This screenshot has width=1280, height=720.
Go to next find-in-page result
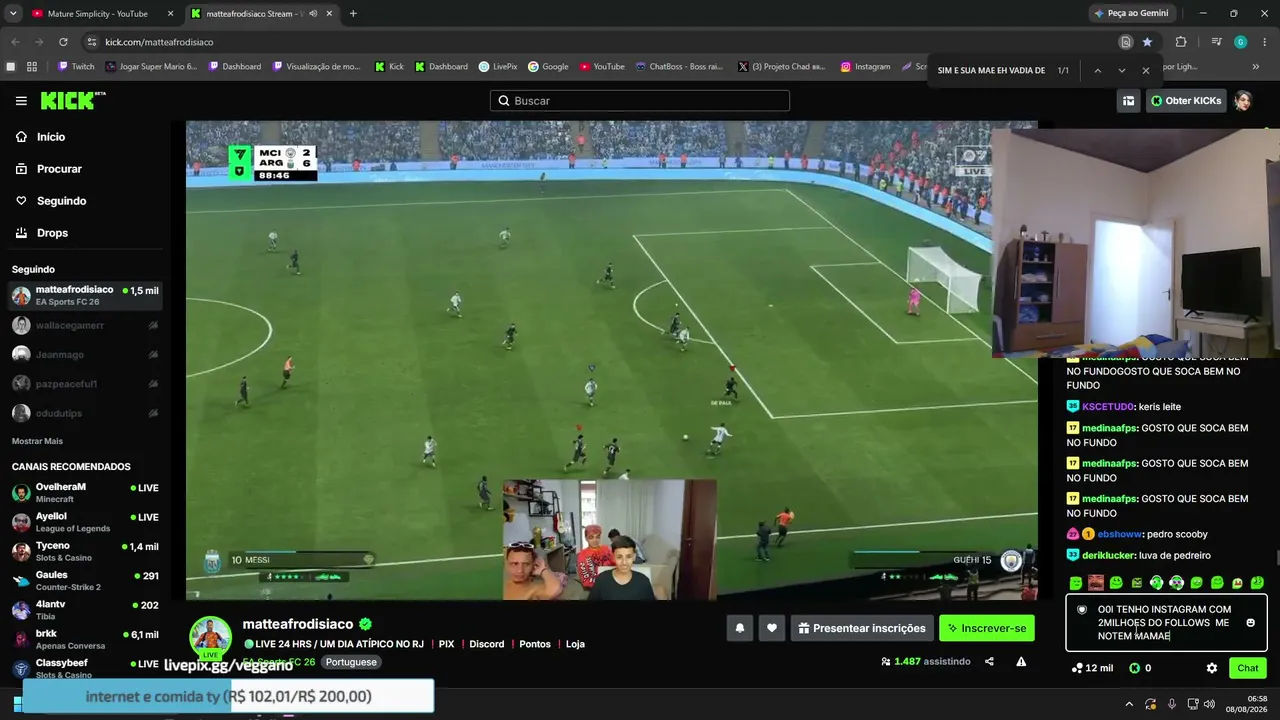pyautogui.click(x=1121, y=71)
